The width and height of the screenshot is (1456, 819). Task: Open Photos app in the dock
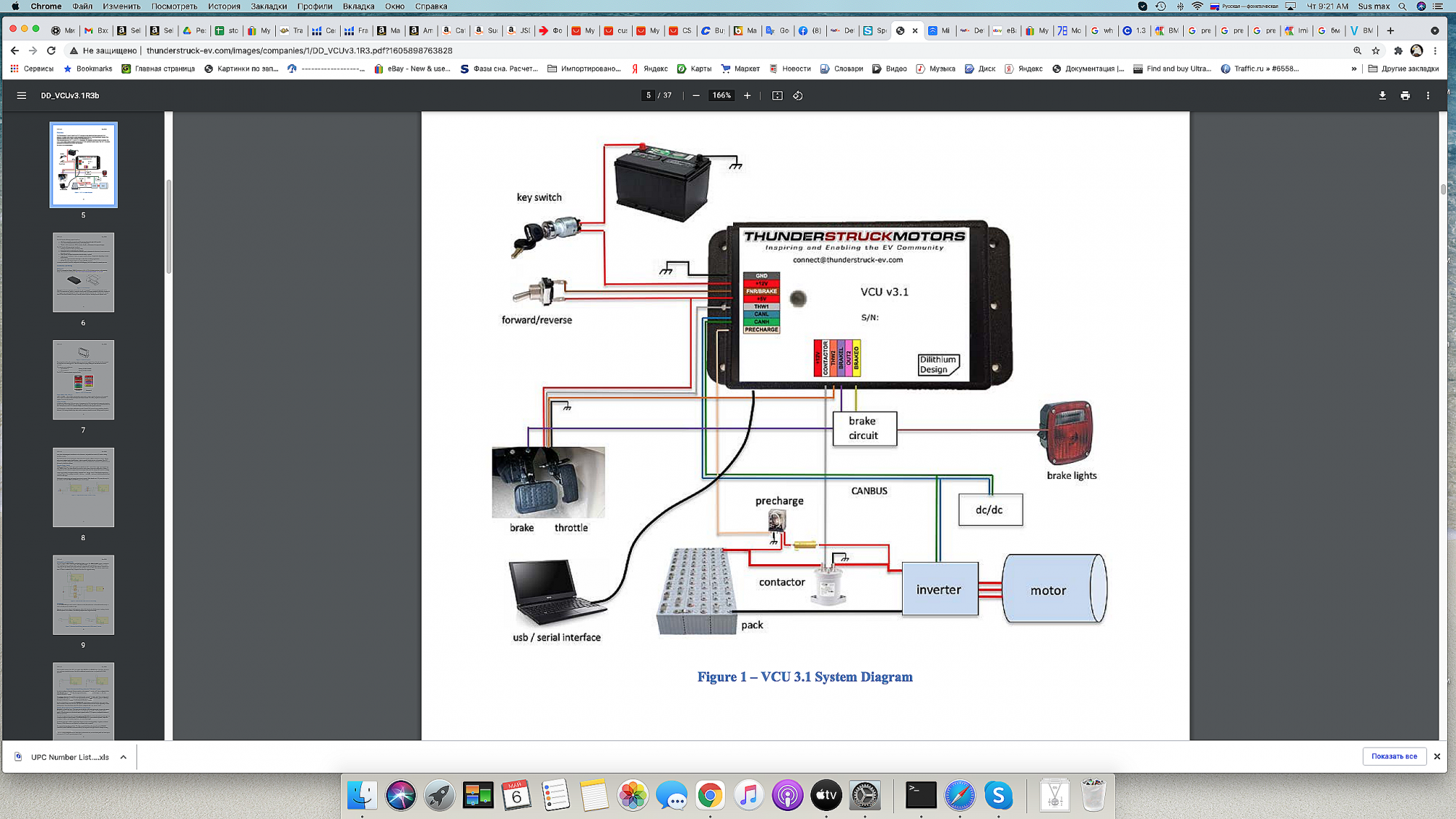click(x=633, y=795)
